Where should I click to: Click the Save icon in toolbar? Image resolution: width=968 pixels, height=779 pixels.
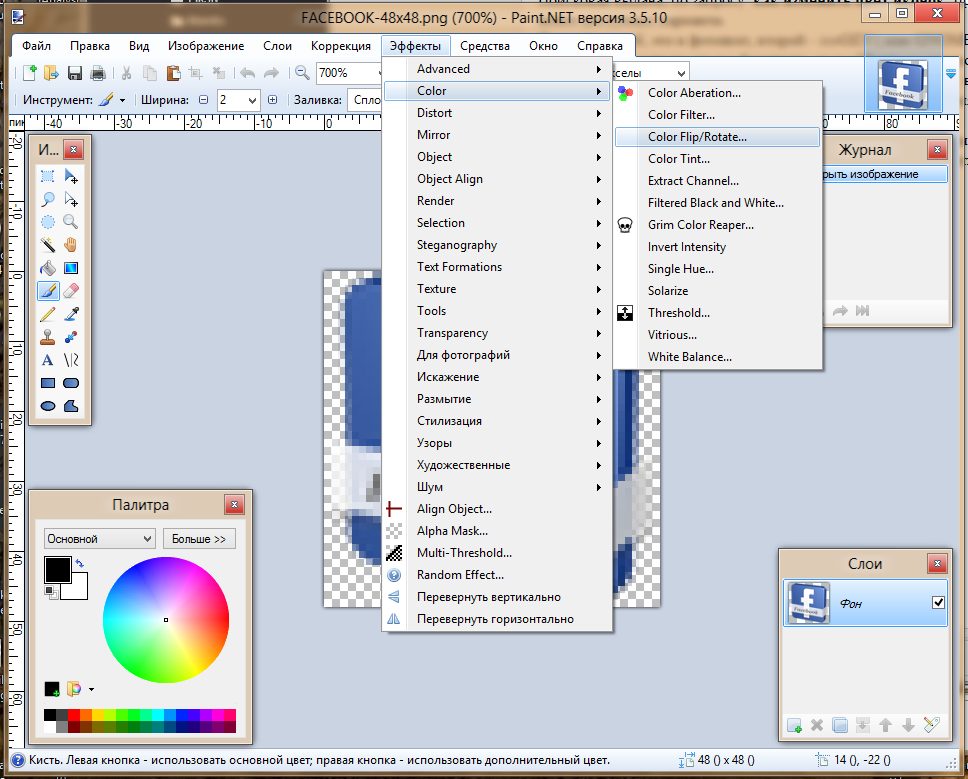click(75, 73)
